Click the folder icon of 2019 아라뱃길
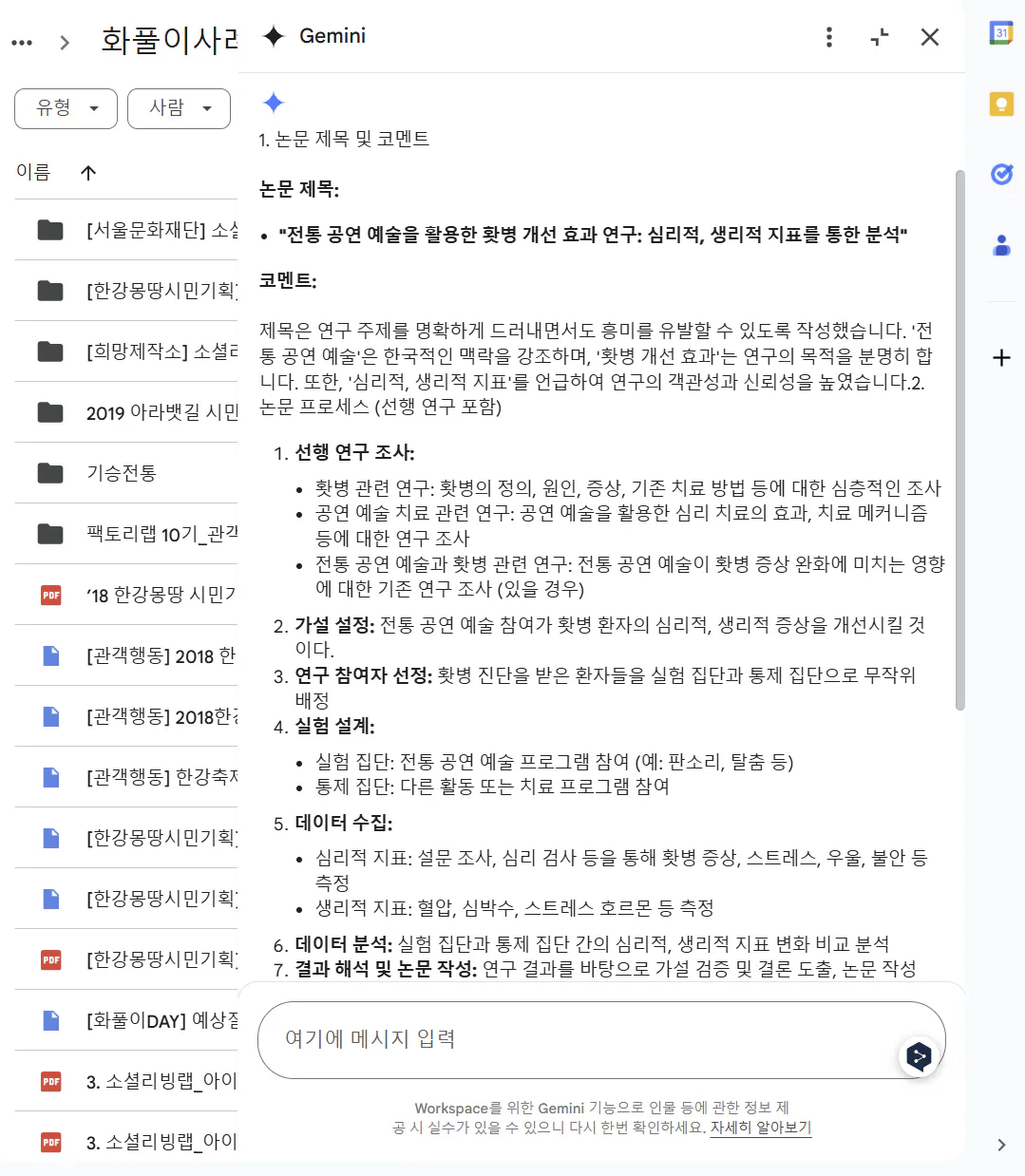 click(50, 412)
